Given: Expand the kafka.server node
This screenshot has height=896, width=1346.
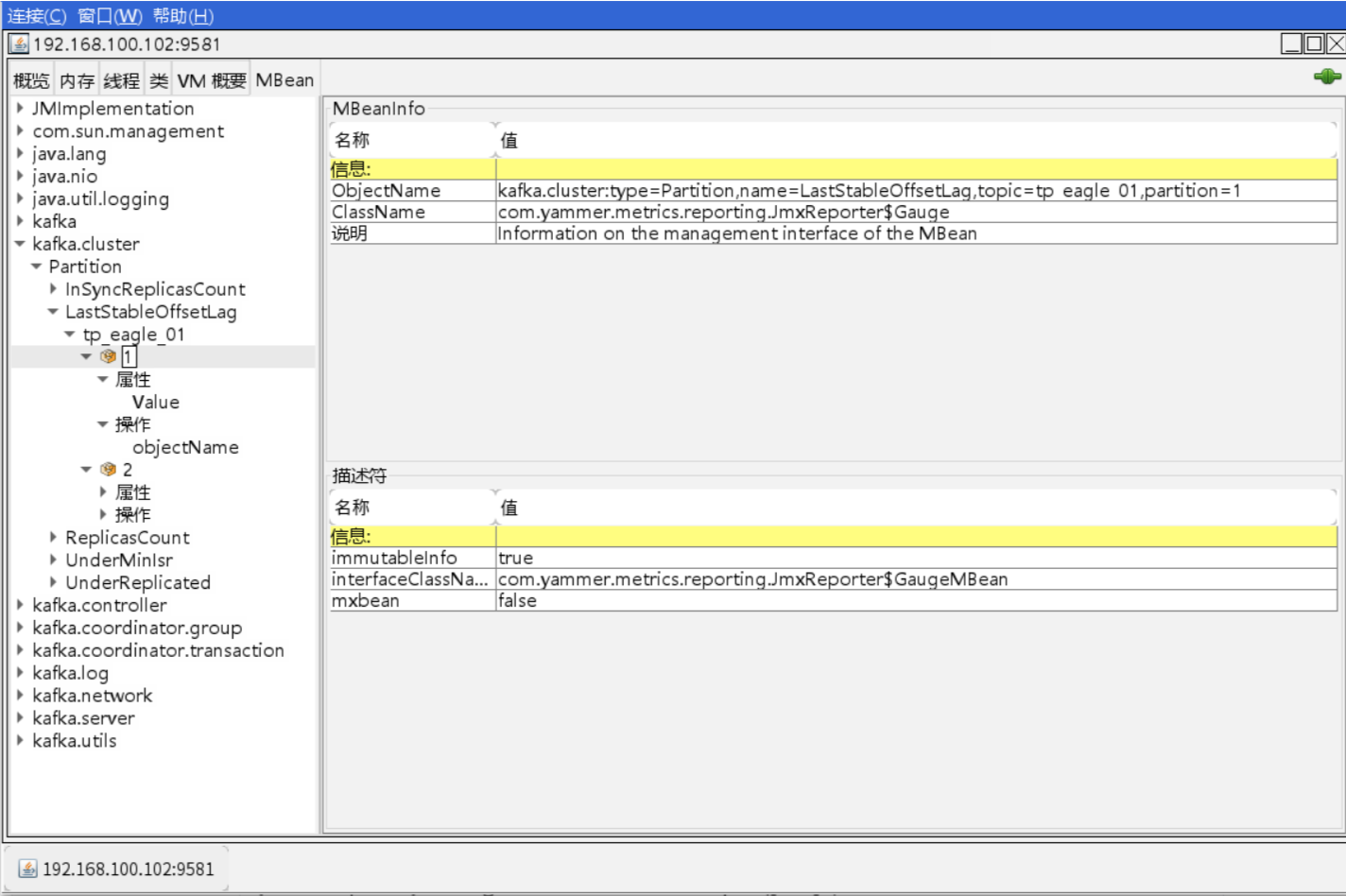Looking at the screenshot, I should coord(20,717).
